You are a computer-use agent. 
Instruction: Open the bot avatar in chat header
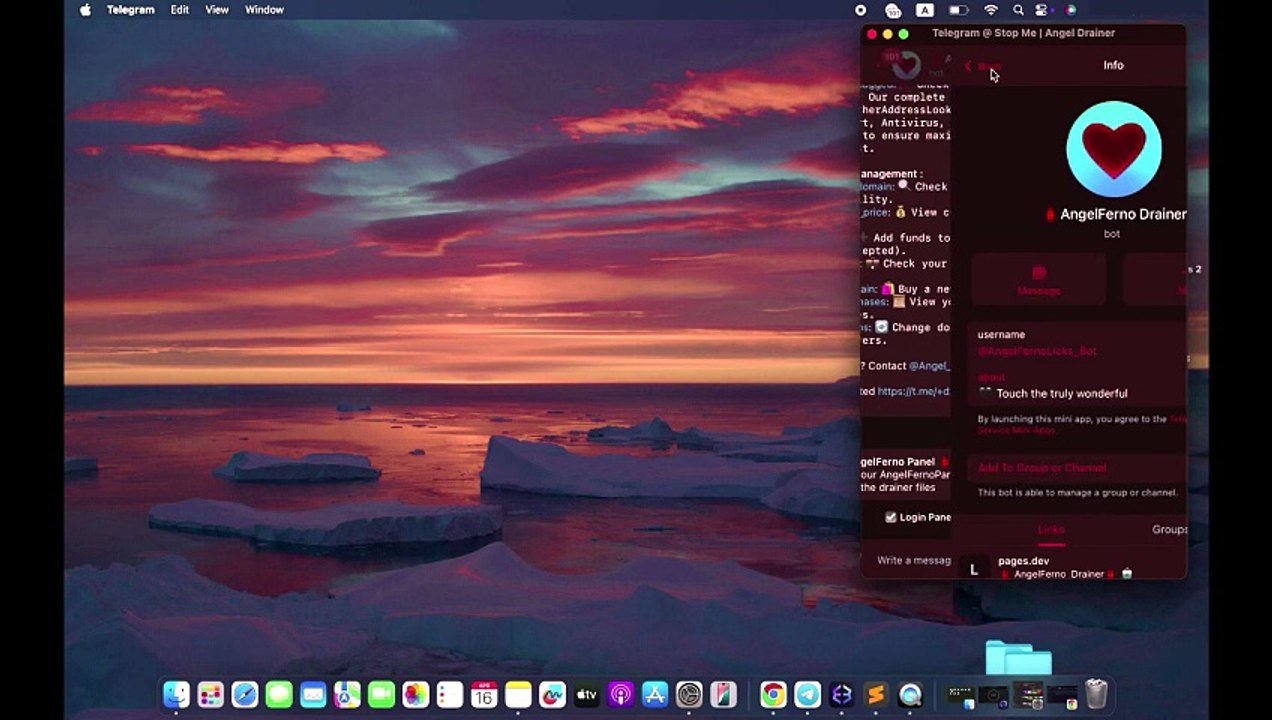click(x=905, y=65)
